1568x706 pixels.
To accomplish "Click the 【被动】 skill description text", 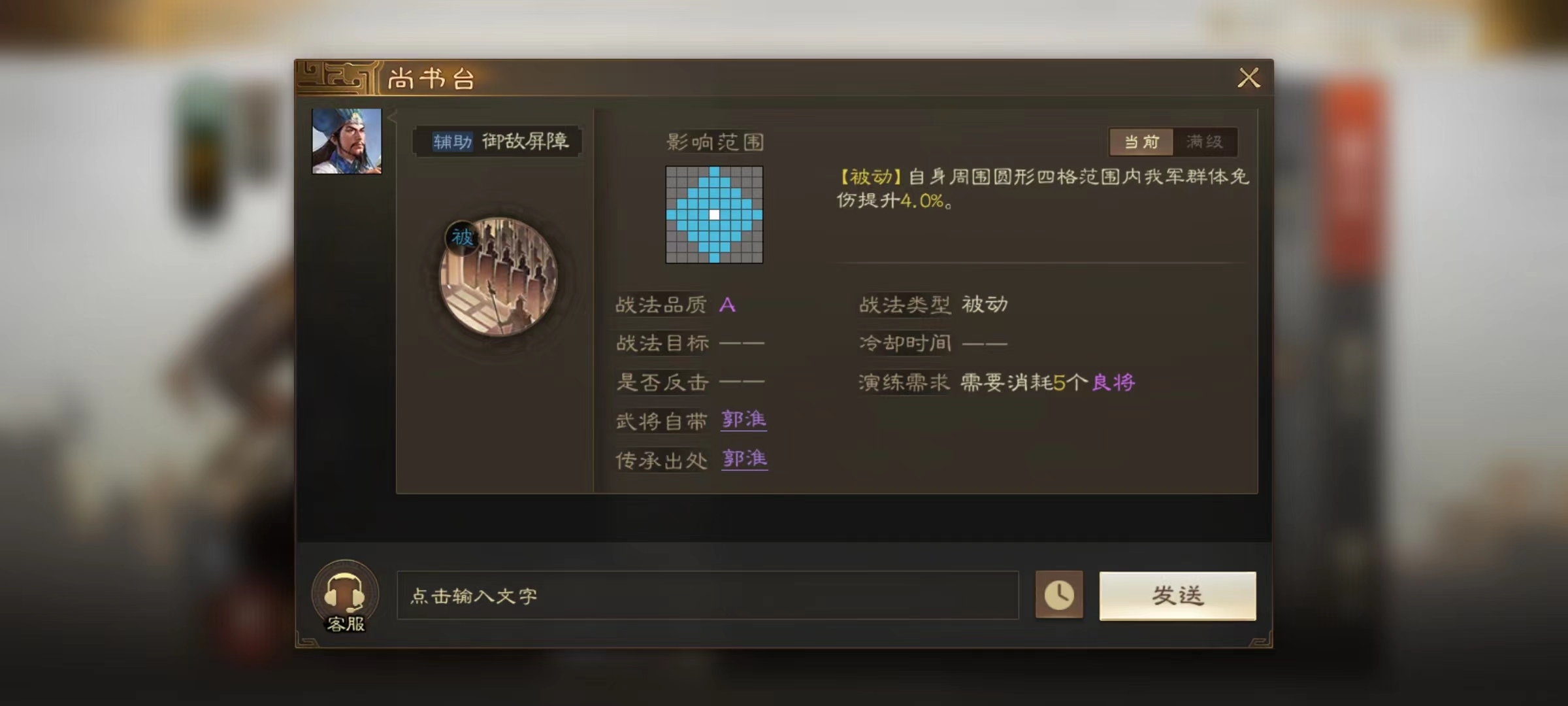I will pos(1043,188).
